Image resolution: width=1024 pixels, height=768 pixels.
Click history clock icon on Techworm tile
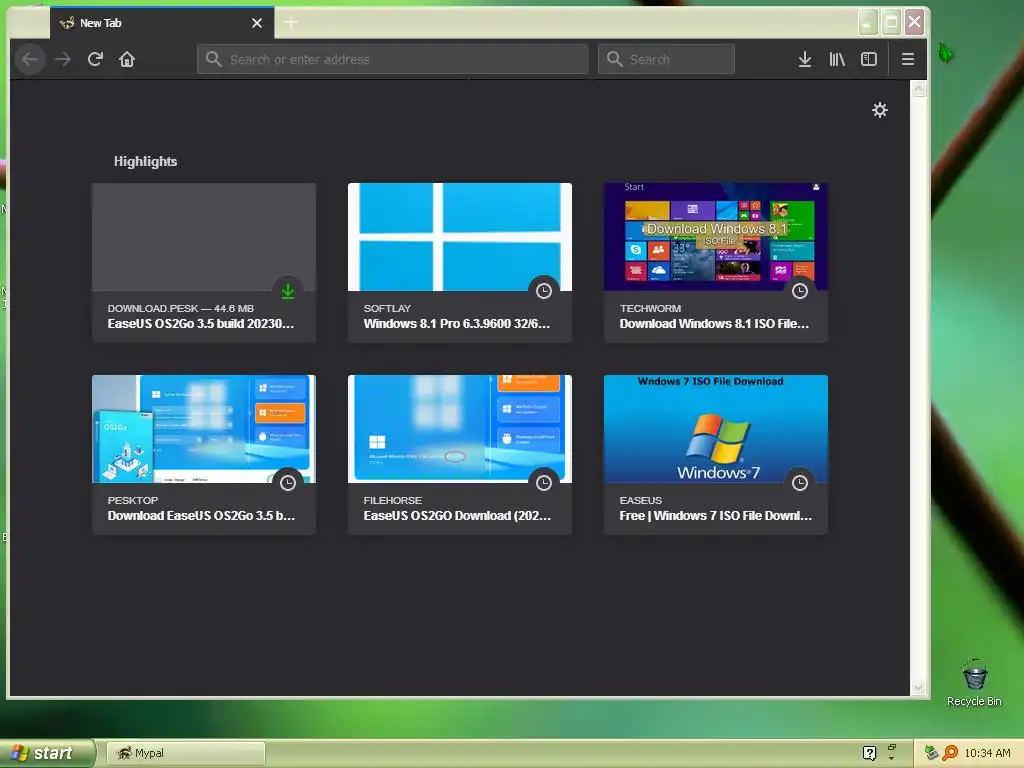799,291
